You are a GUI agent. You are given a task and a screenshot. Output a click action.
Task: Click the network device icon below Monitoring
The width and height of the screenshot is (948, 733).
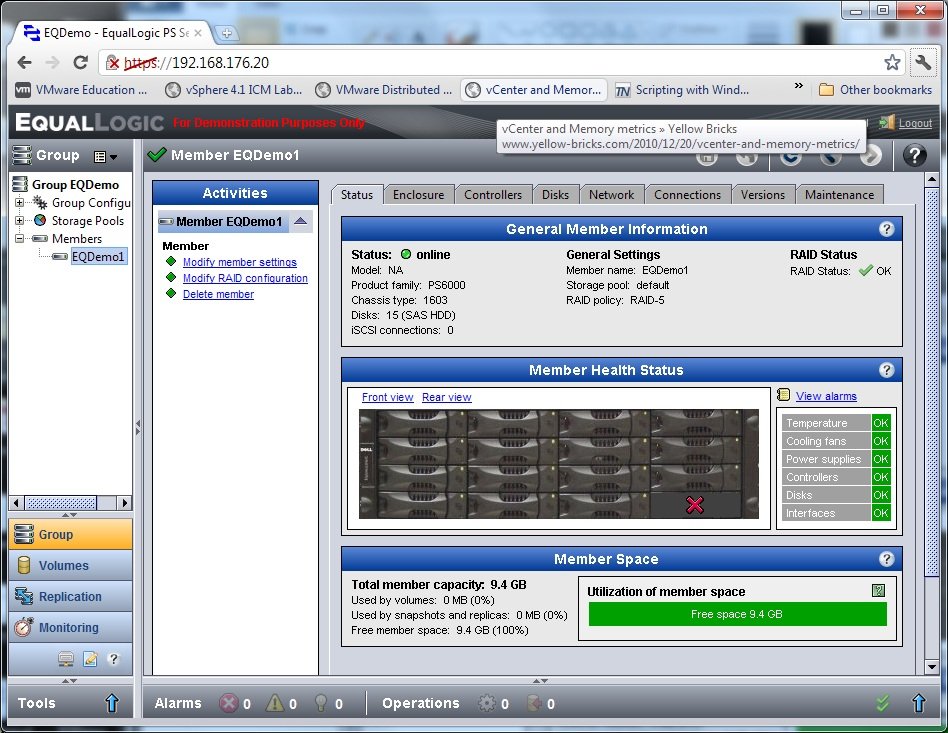click(x=66, y=659)
